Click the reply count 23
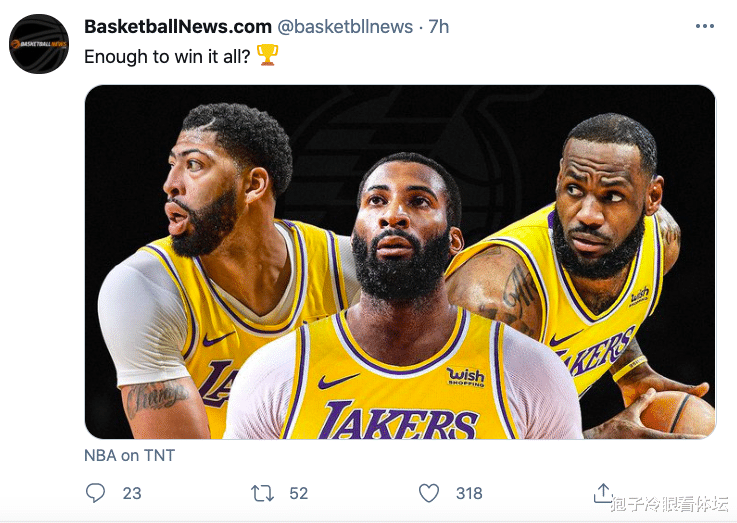This screenshot has width=737, height=523. click(132, 493)
